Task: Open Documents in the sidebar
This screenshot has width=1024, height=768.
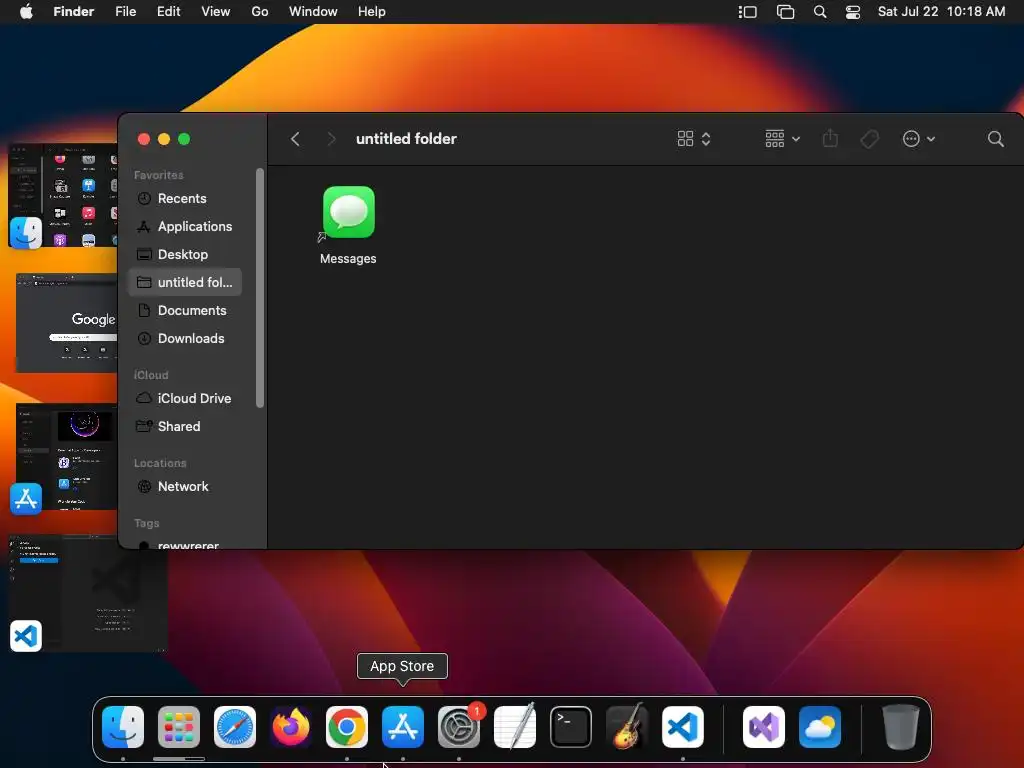Action: 185,311
